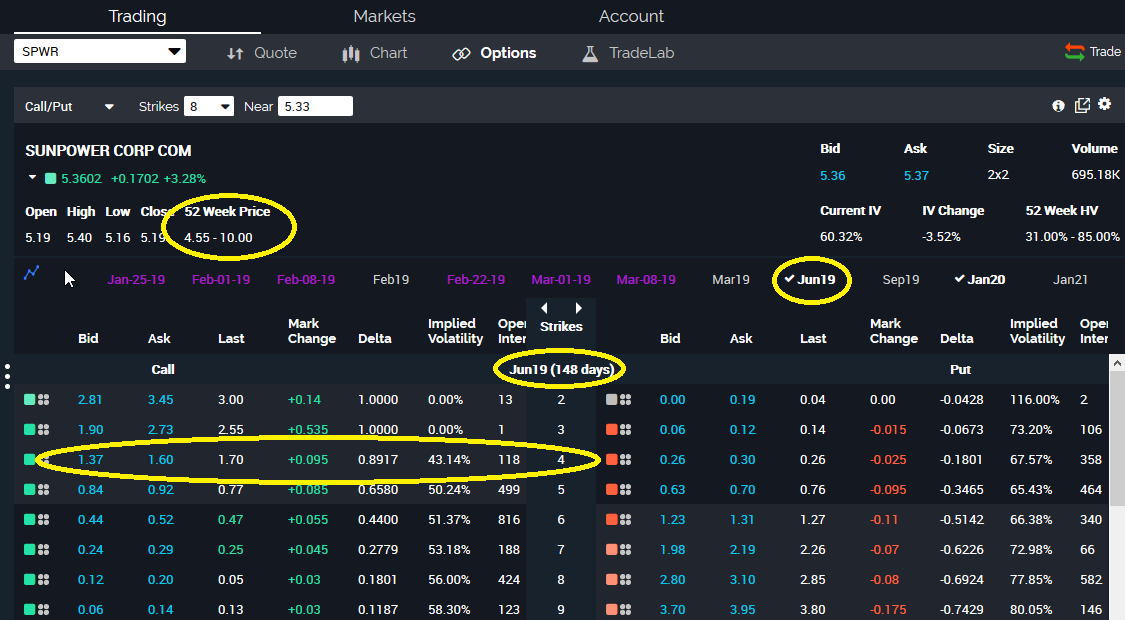Open TradeLab
This screenshot has width=1125, height=620.
[628, 53]
